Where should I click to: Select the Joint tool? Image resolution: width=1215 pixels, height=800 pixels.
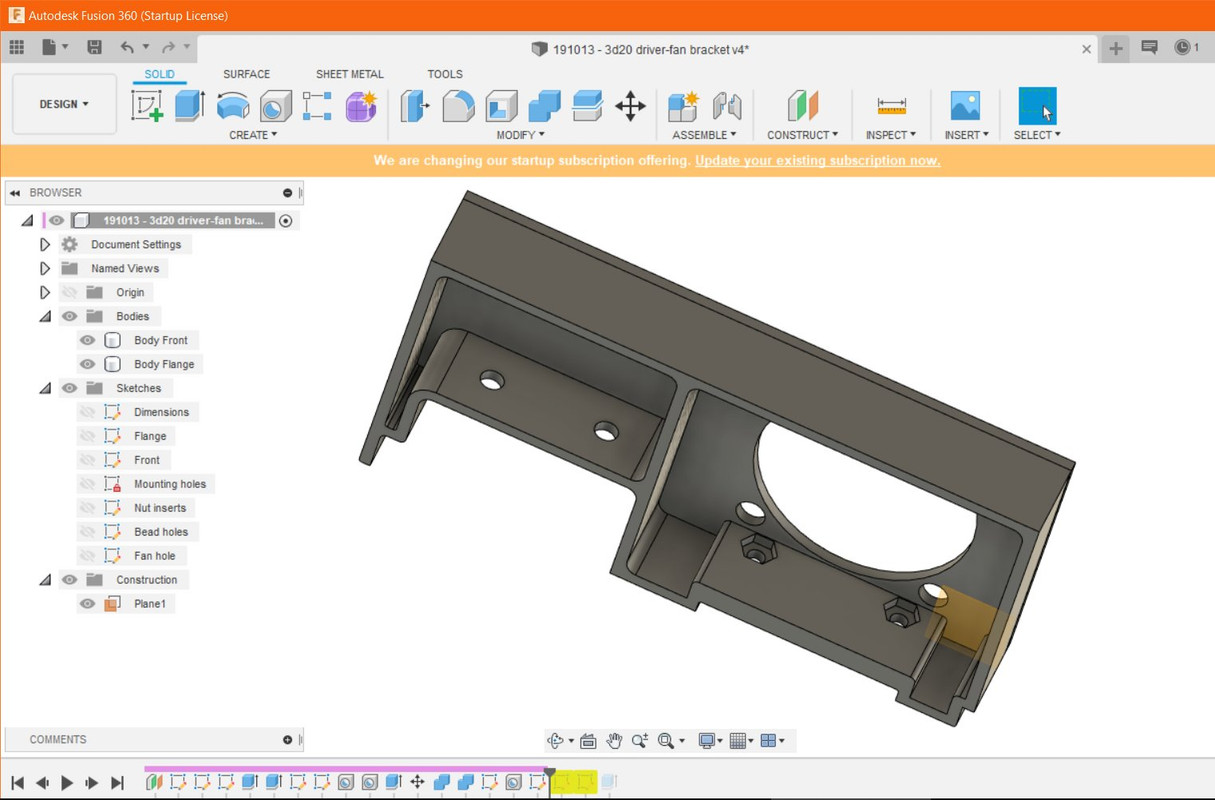point(727,106)
